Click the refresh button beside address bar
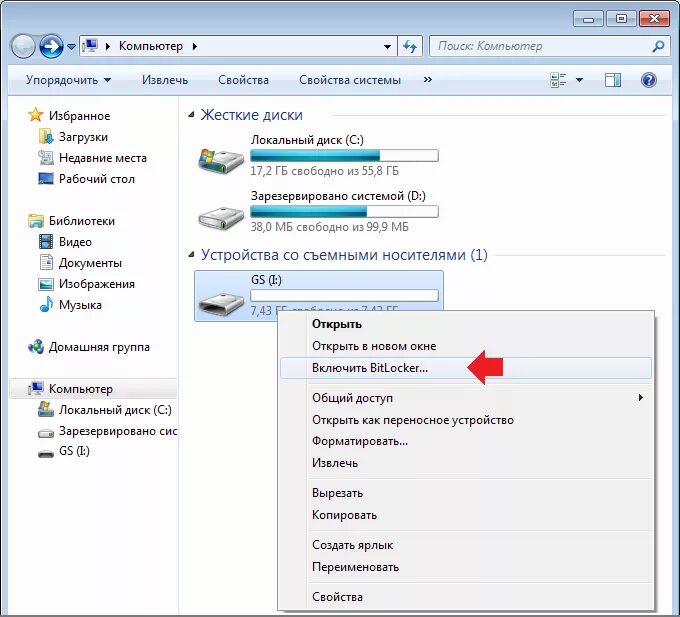The image size is (680, 617). 410,46
